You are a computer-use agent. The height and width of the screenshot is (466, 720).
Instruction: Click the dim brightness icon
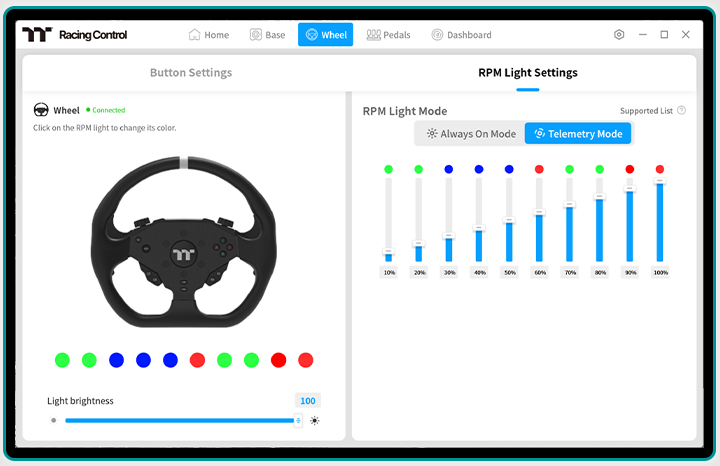[54, 420]
